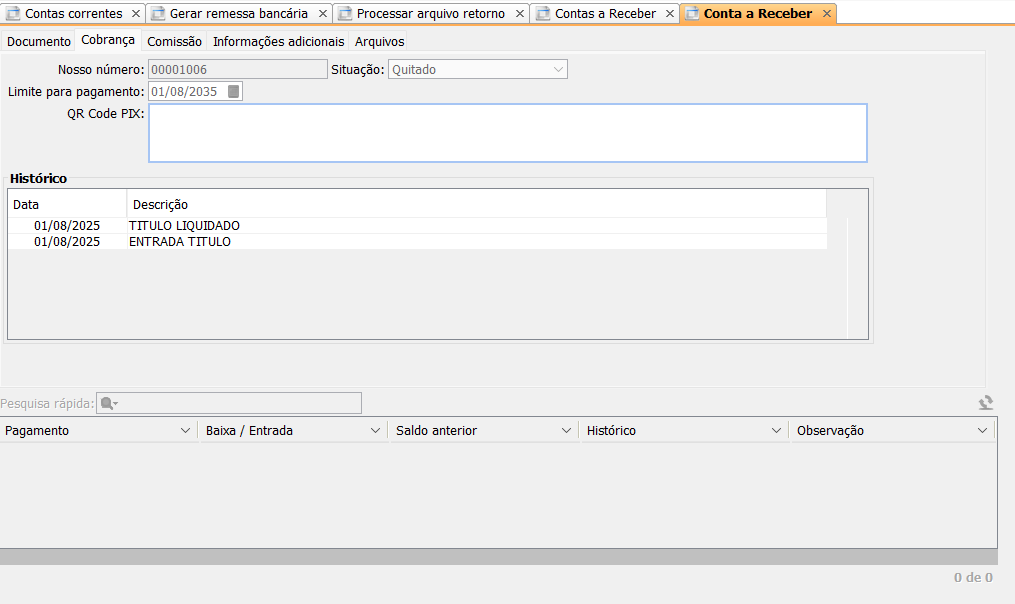
Task: Open the Saldo anterior column dropdown
Action: [567, 431]
